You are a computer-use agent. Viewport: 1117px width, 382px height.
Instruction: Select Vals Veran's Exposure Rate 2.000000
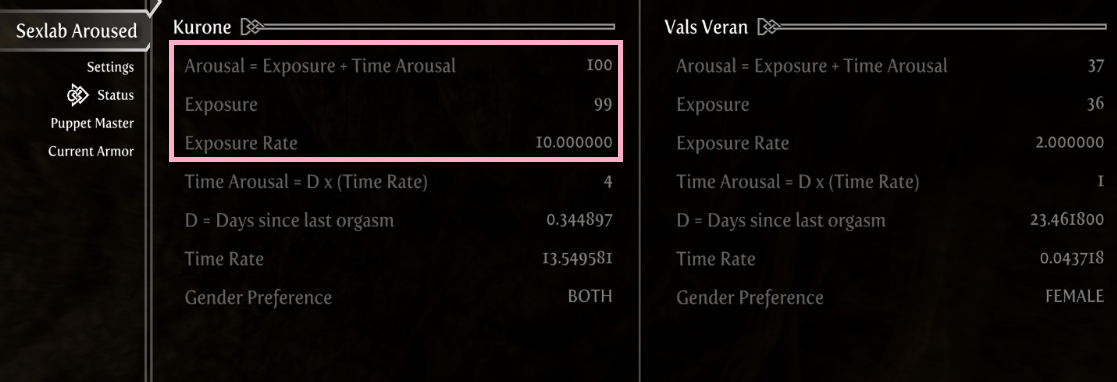(x=1070, y=143)
